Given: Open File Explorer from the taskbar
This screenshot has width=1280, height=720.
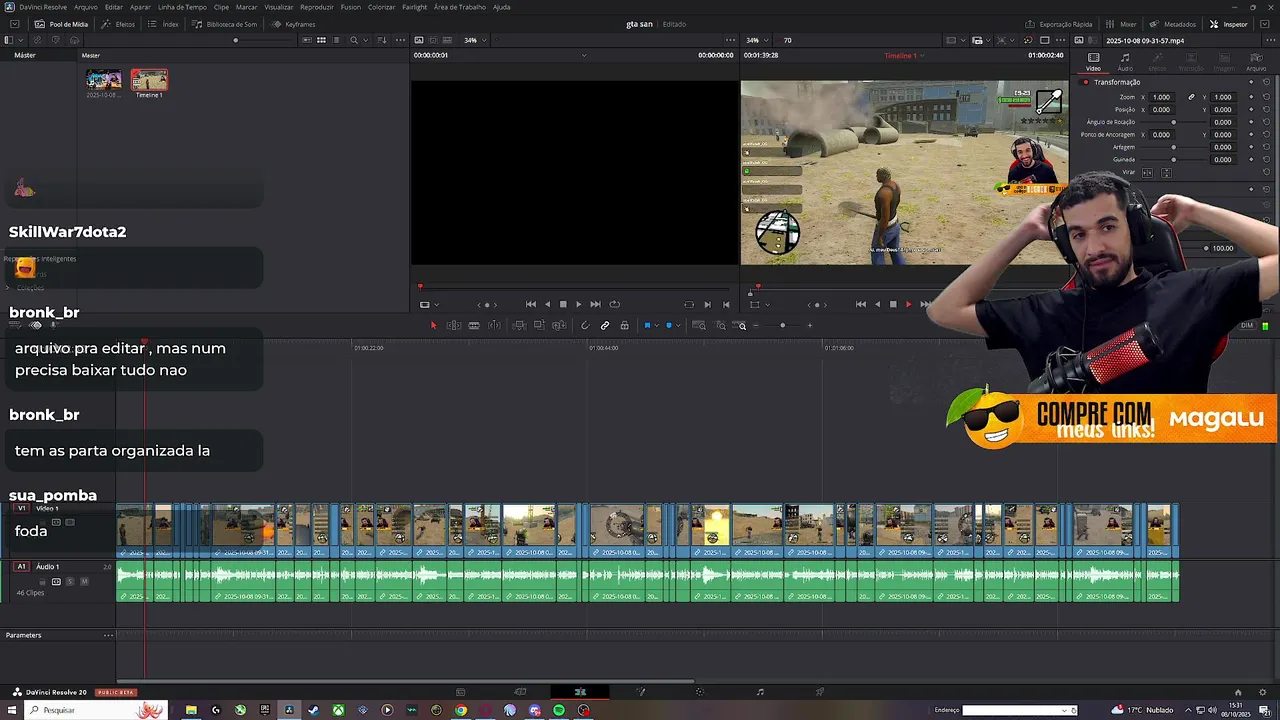Looking at the screenshot, I should pos(191,710).
